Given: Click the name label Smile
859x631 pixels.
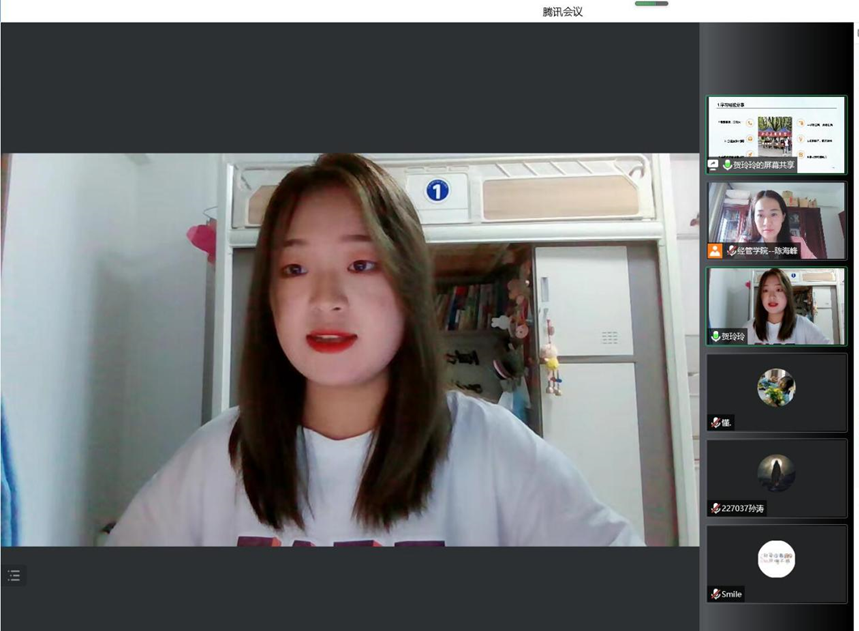Looking at the screenshot, I should coord(732,594).
